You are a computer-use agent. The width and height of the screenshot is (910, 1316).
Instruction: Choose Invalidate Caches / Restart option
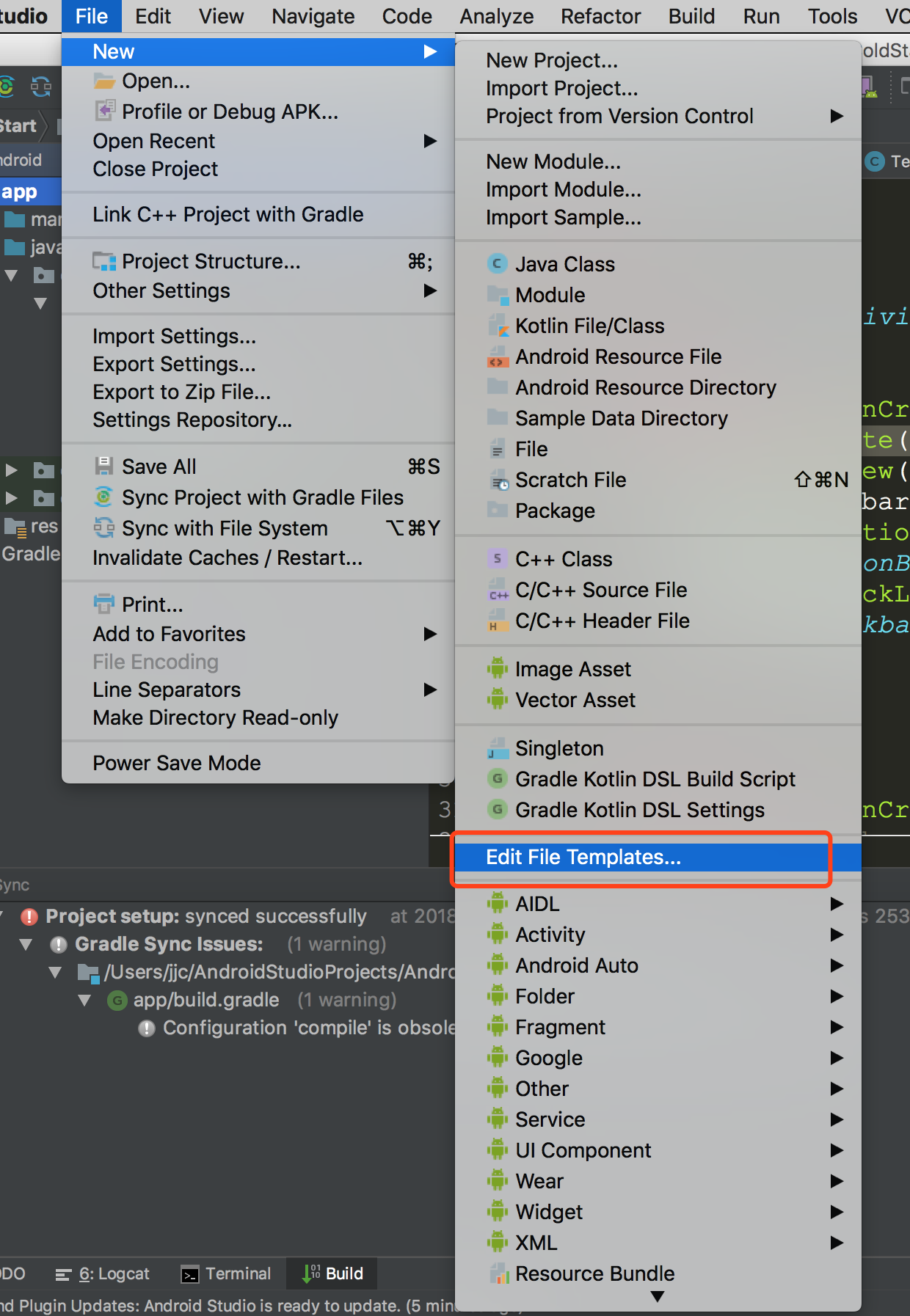pyautogui.click(x=227, y=558)
